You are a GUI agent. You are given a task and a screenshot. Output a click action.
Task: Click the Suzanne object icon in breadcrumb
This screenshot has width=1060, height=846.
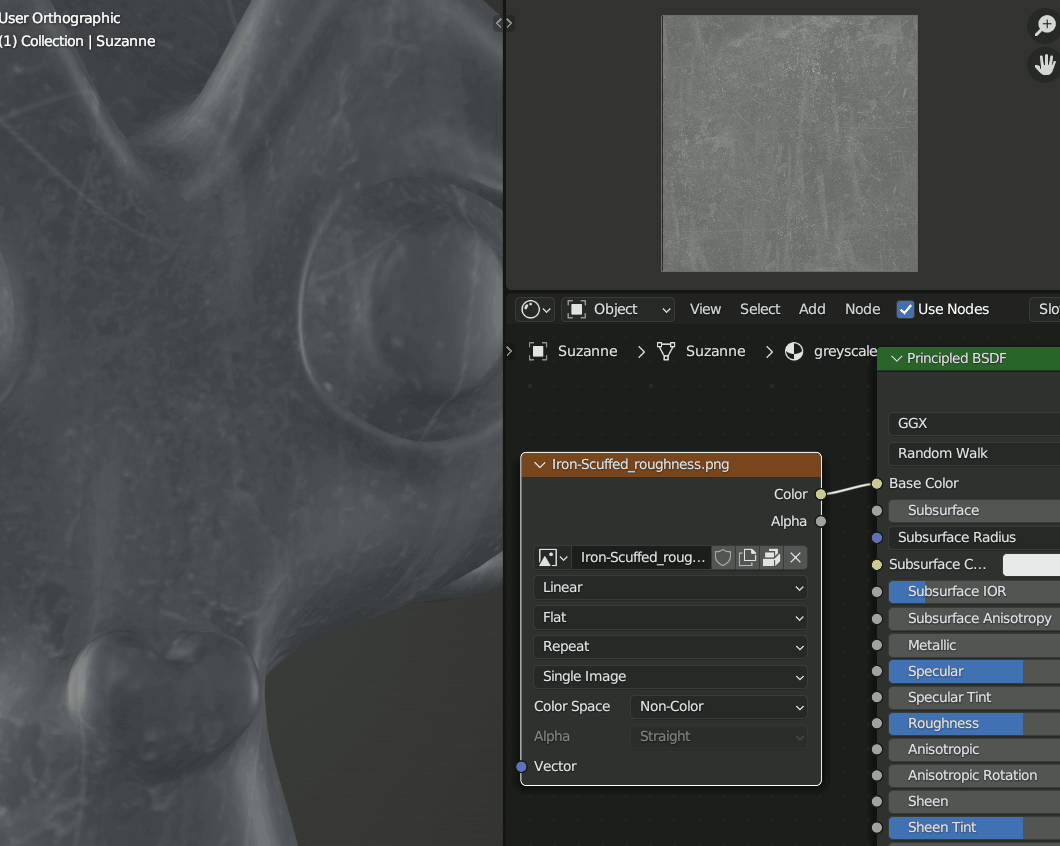[x=539, y=351]
